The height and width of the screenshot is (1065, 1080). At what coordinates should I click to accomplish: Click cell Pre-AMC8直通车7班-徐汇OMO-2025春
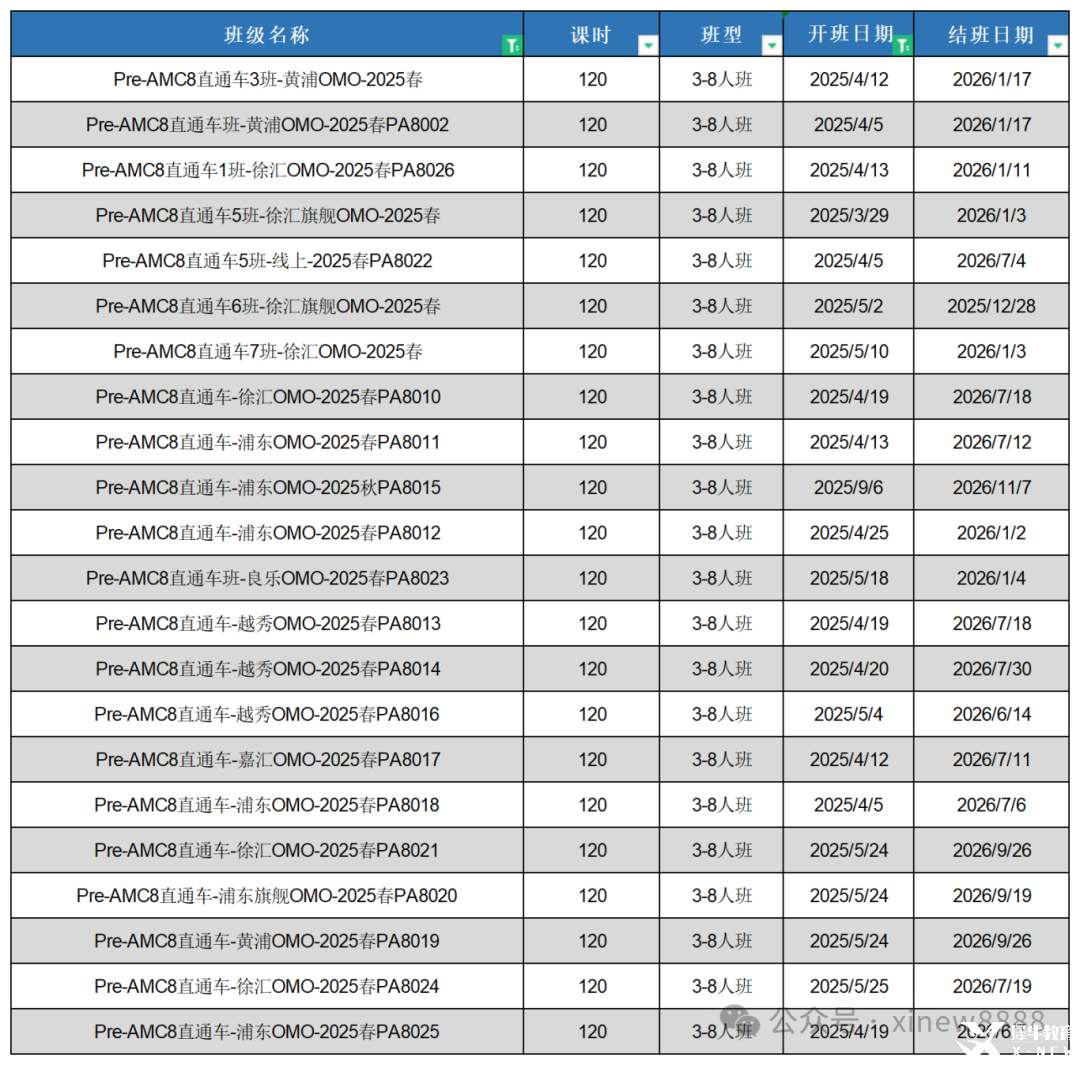267,351
